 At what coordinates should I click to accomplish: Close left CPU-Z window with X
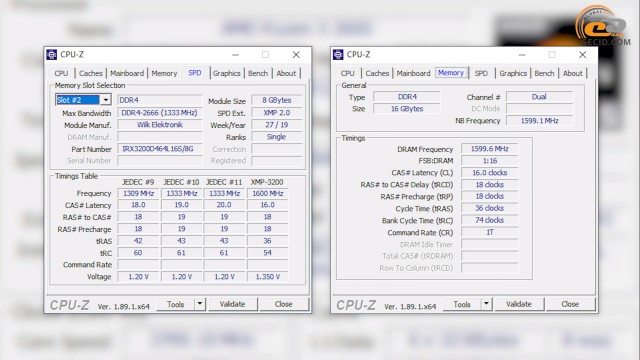coord(296,54)
